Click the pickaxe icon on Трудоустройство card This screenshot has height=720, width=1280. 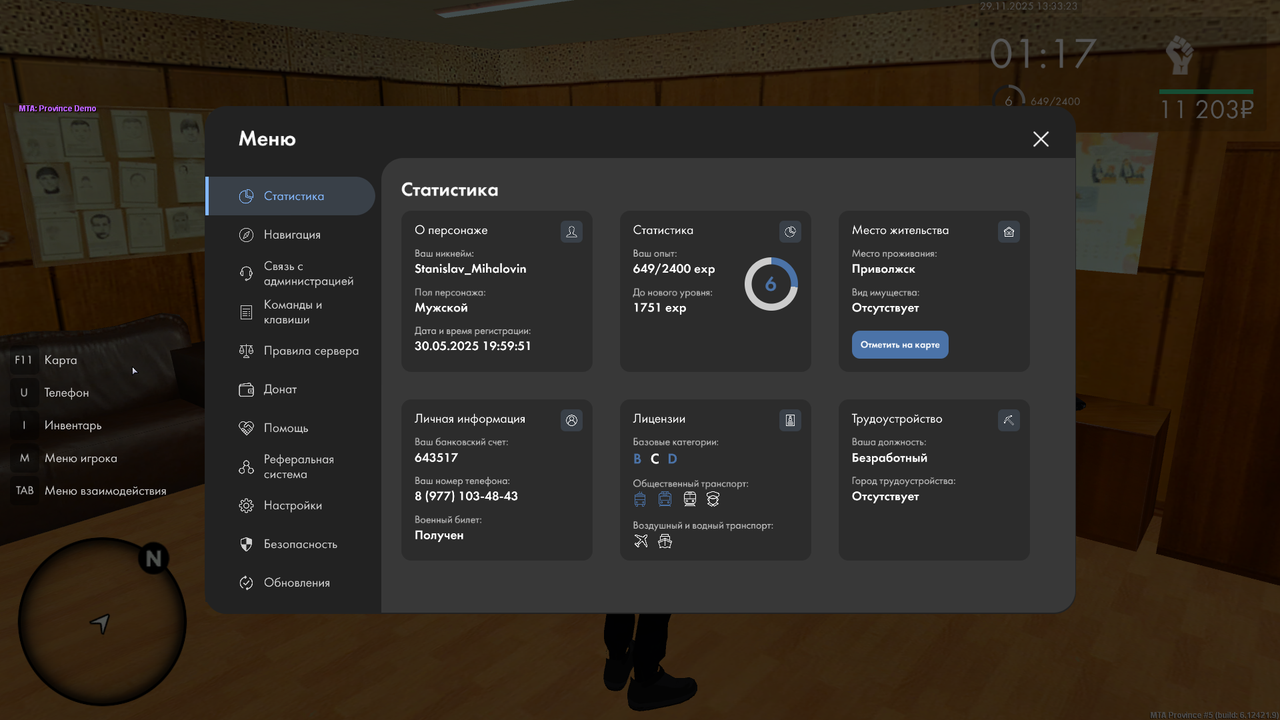(1009, 421)
